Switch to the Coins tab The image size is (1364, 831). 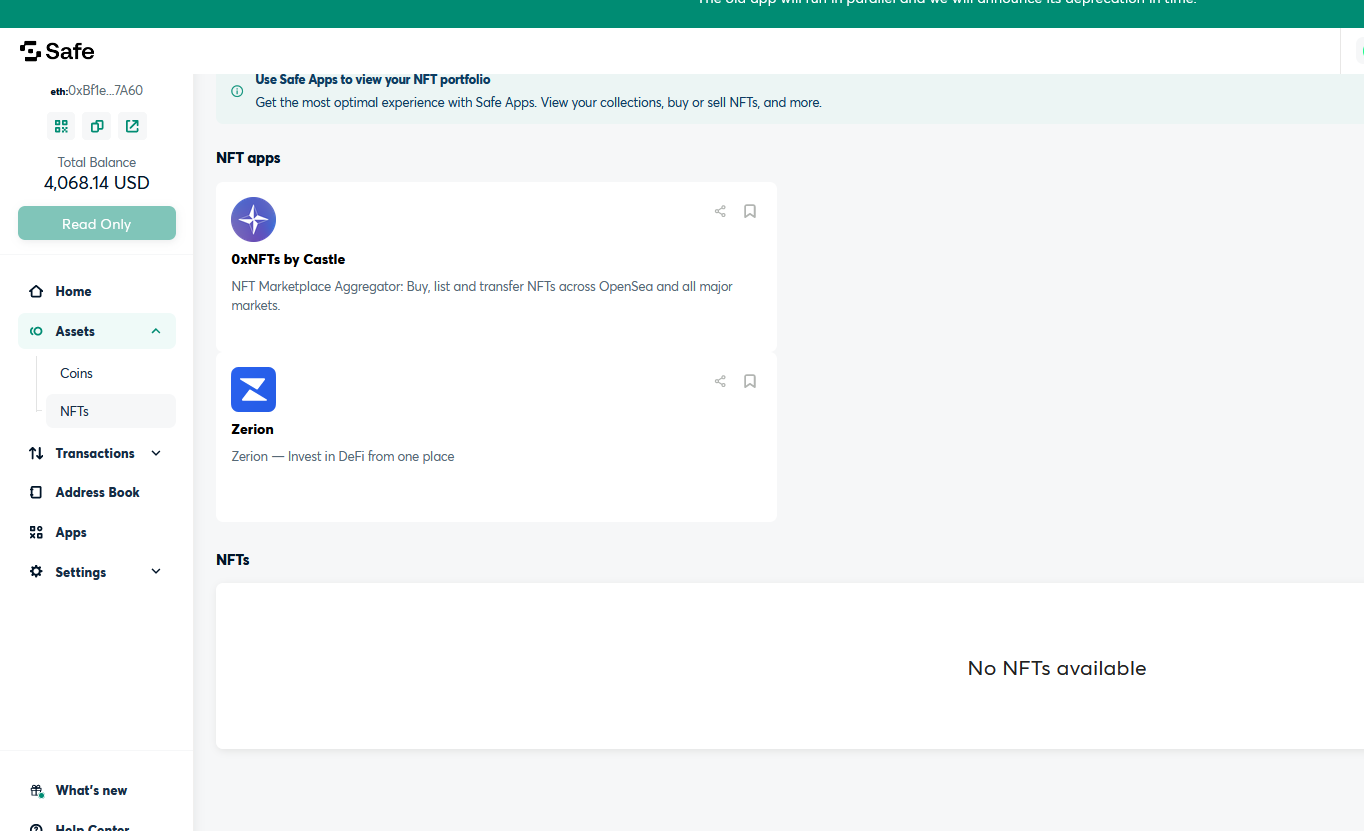[76, 372]
